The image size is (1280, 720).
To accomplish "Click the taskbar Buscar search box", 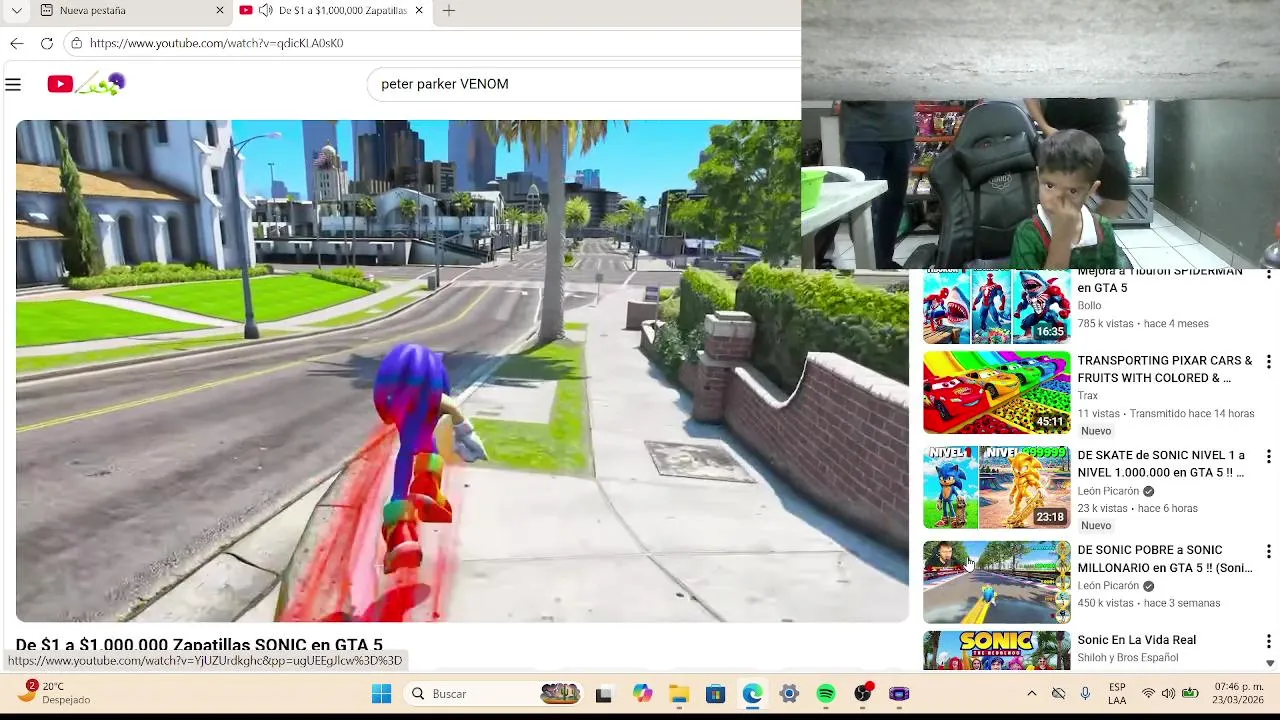I will click(496, 694).
